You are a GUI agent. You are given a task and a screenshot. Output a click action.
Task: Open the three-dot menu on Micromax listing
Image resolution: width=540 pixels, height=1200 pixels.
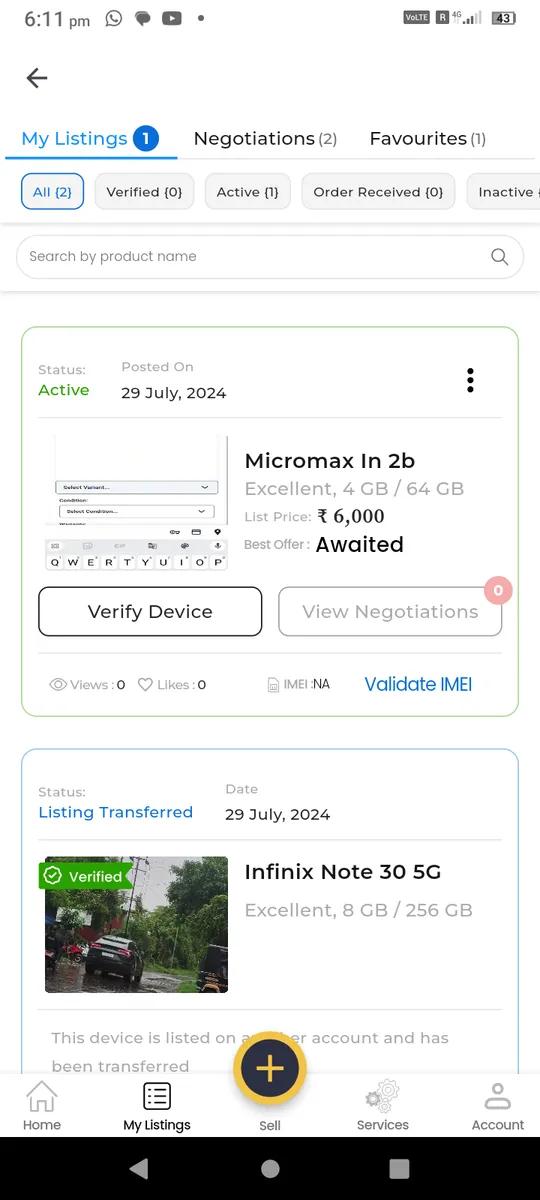[470, 380]
